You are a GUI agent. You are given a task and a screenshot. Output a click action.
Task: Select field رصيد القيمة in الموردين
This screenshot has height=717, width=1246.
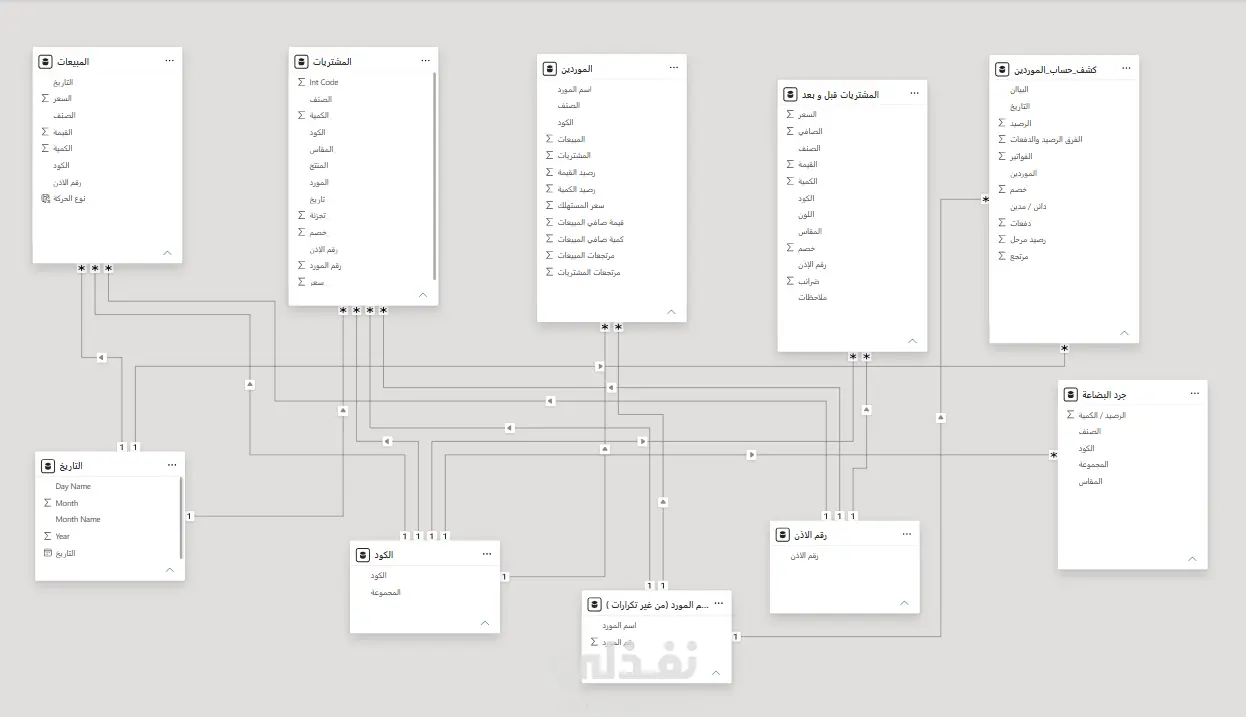coord(577,173)
